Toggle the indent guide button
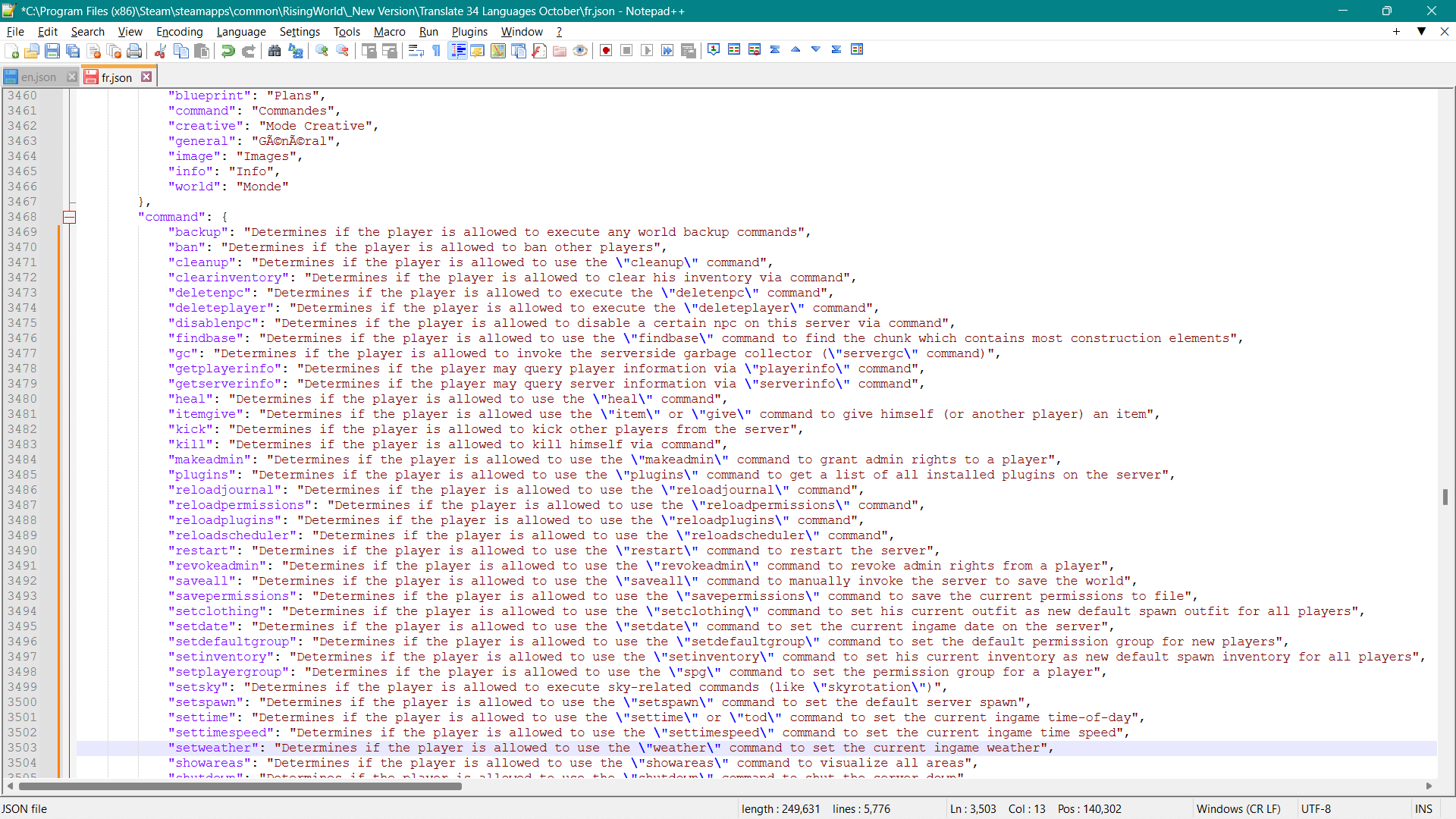1456x819 pixels. click(457, 51)
